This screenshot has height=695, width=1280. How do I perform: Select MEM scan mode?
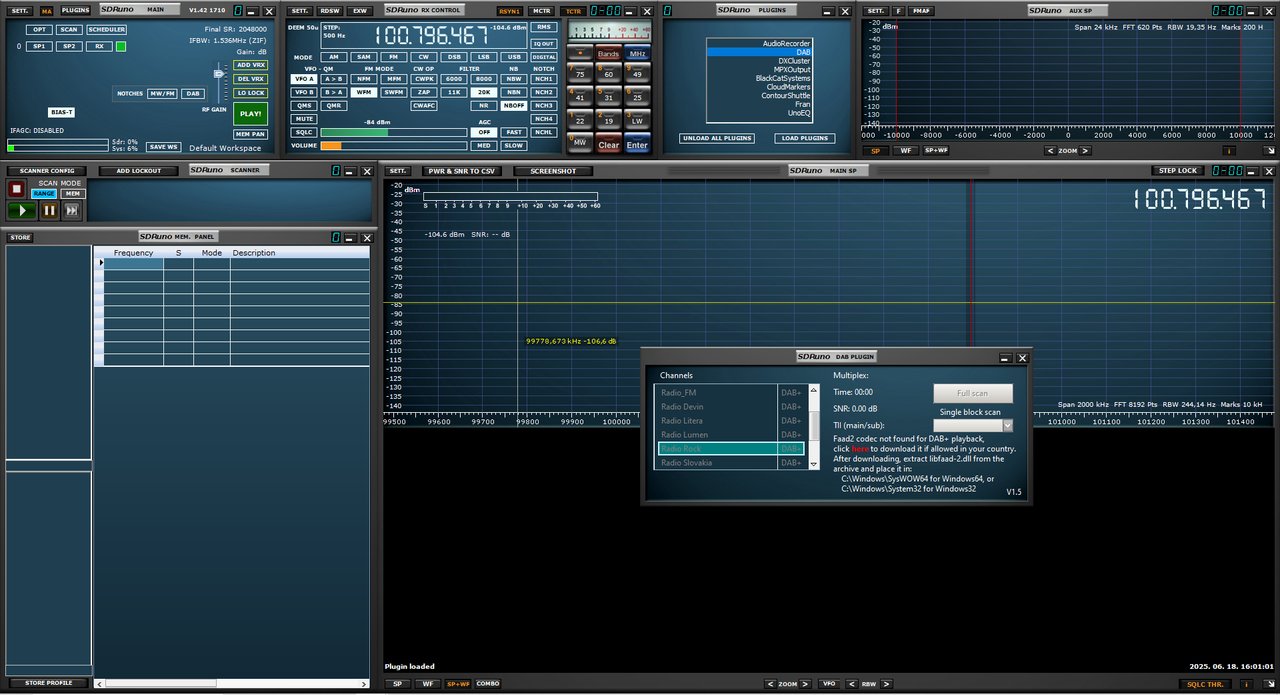pyautogui.click(x=72, y=193)
